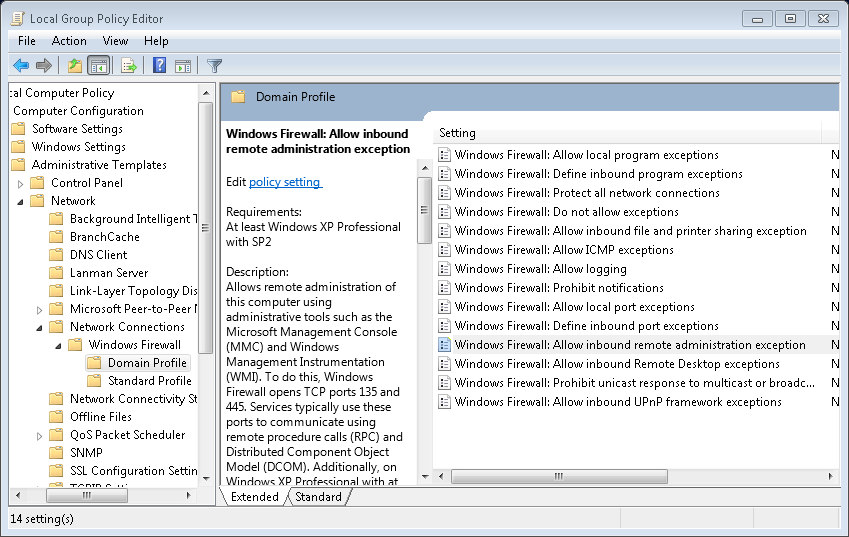Expand the Control Panel tree node
Viewport: 849px width, 537px height.
[x=21, y=184]
